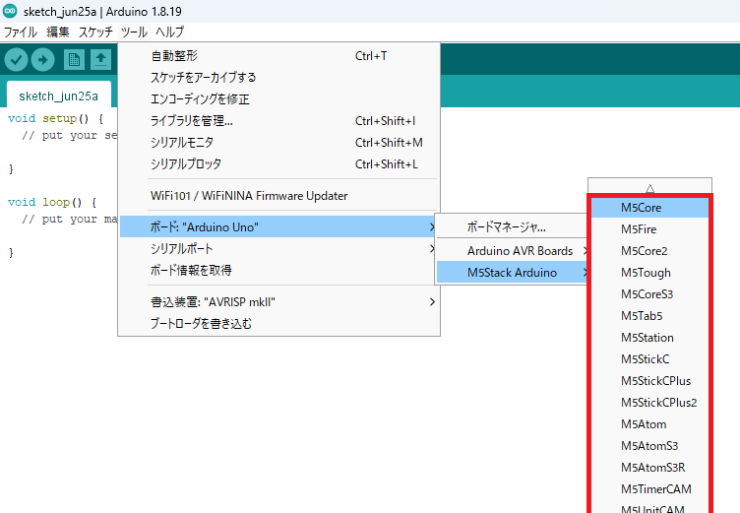Image resolution: width=740 pixels, height=513 pixels.
Task: Open the ヘルプ menu
Action: click(x=170, y=32)
